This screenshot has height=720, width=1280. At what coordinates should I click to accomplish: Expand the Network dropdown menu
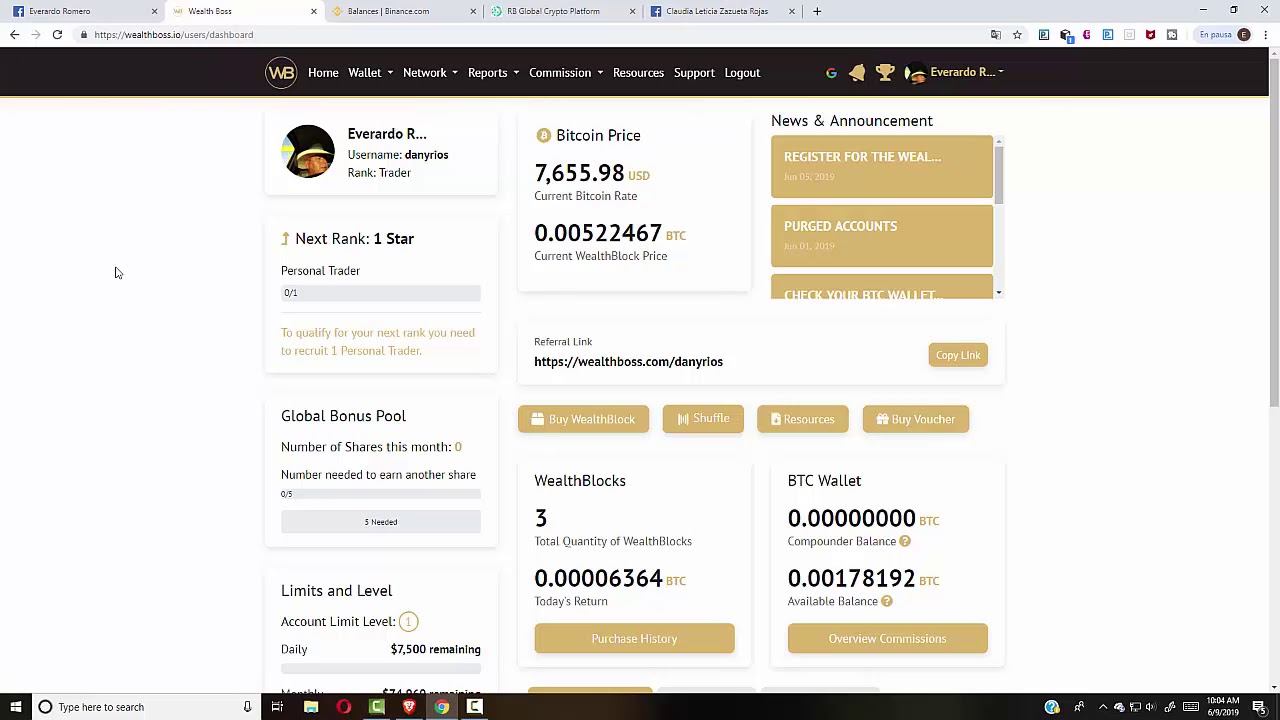click(x=430, y=73)
